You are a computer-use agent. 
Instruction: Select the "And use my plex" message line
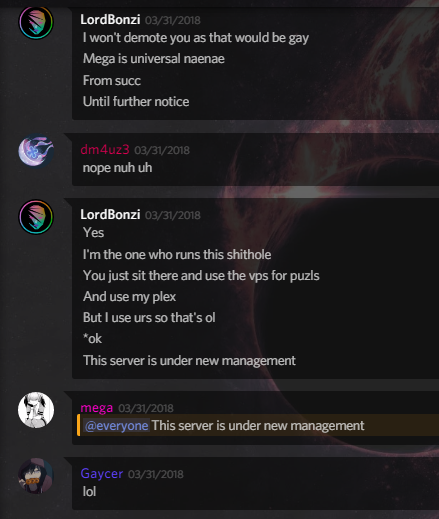(129, 297)
